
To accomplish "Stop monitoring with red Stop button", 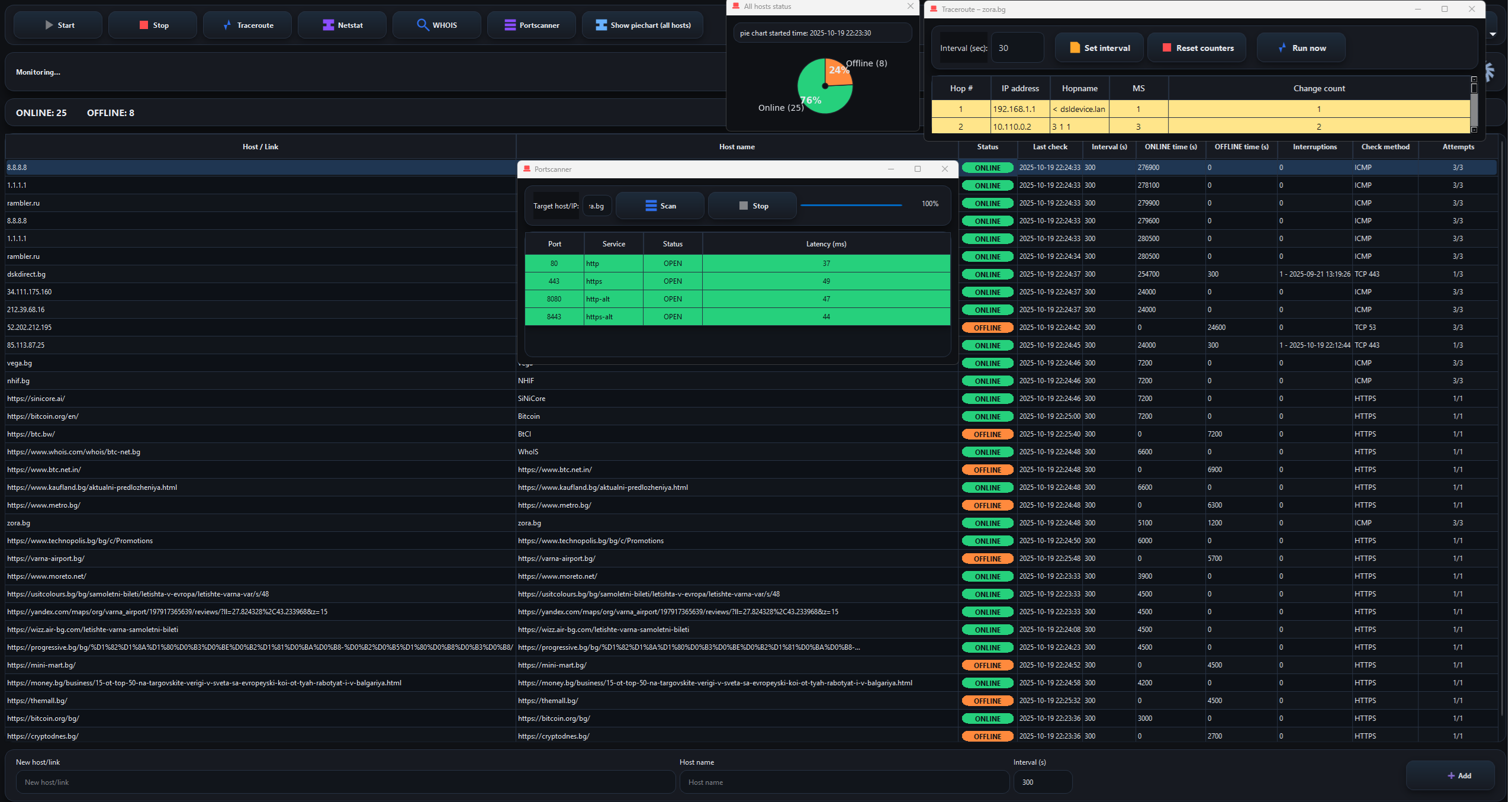I will point(153,25).
